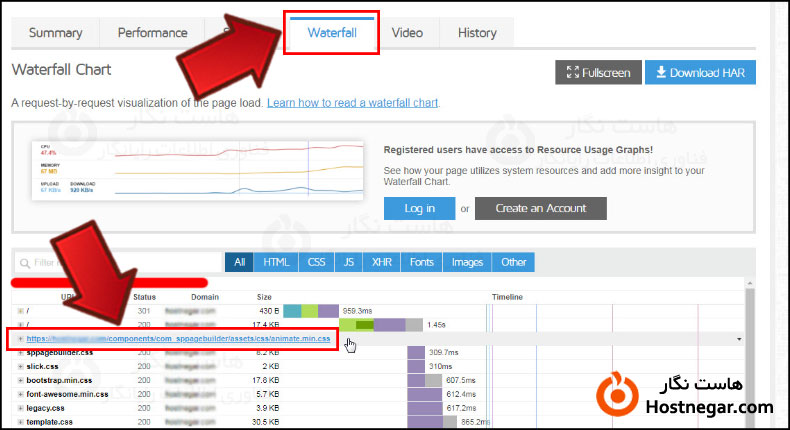790x430 pixels.
Task: Click the Size column header
Action: coord(264,297)
